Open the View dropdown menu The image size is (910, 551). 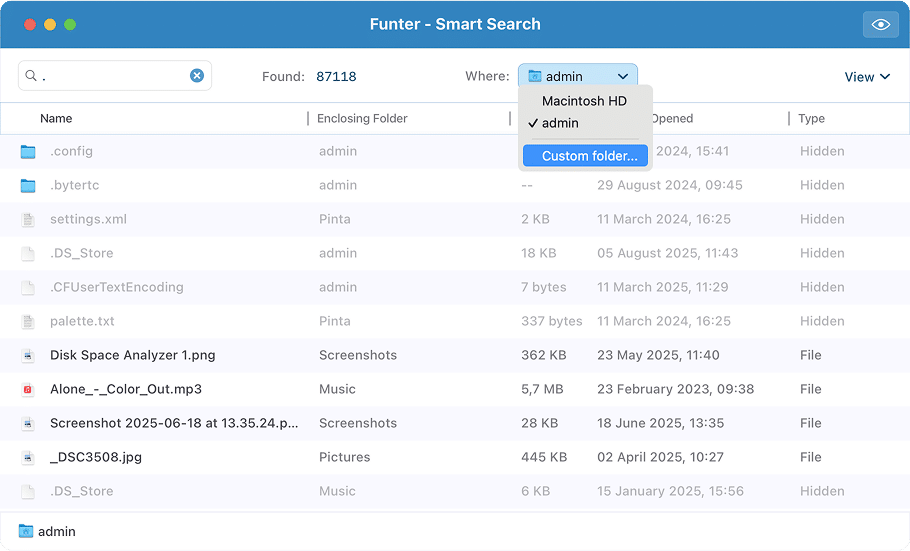coord(867,77)
